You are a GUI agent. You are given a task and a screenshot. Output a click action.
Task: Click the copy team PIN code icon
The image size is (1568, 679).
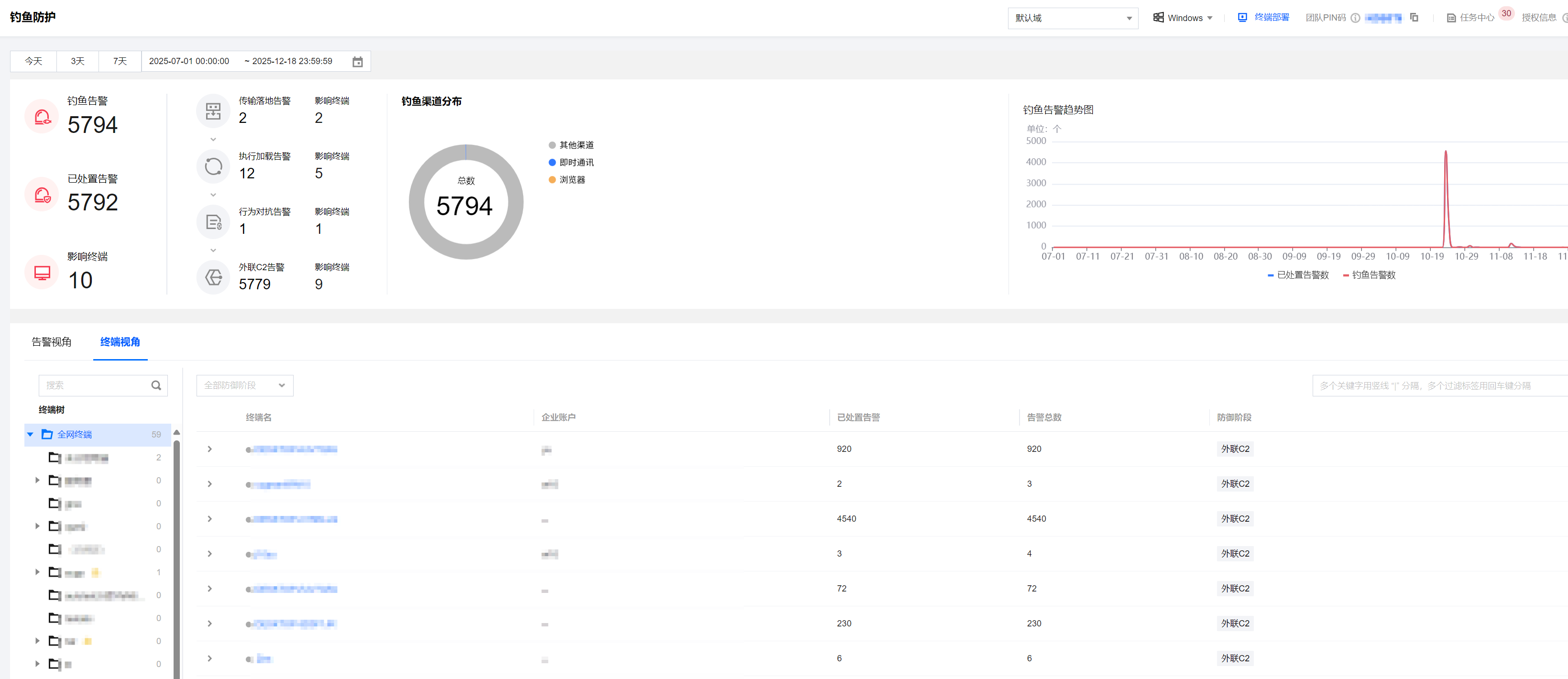pyautogui.click(x=1414, y=18)
